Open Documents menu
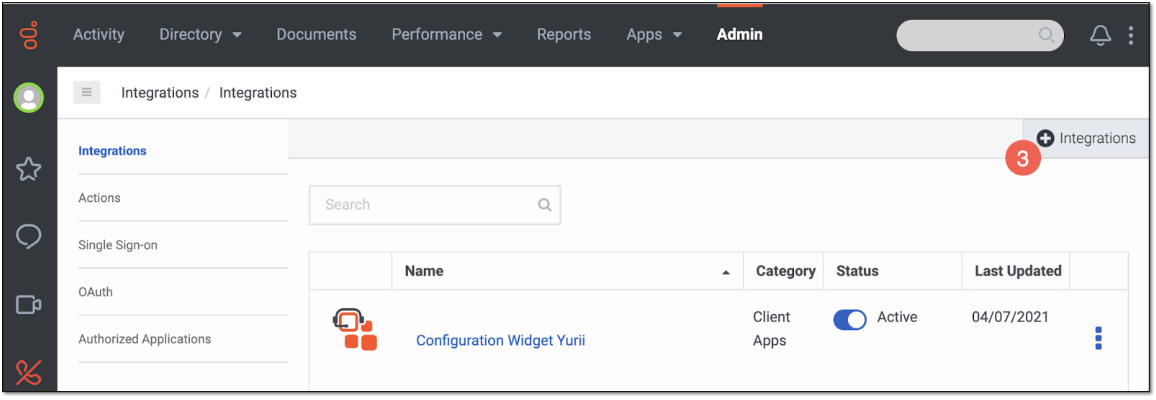This screenshot has width=1156, height=400. click(x=316, y=35)
